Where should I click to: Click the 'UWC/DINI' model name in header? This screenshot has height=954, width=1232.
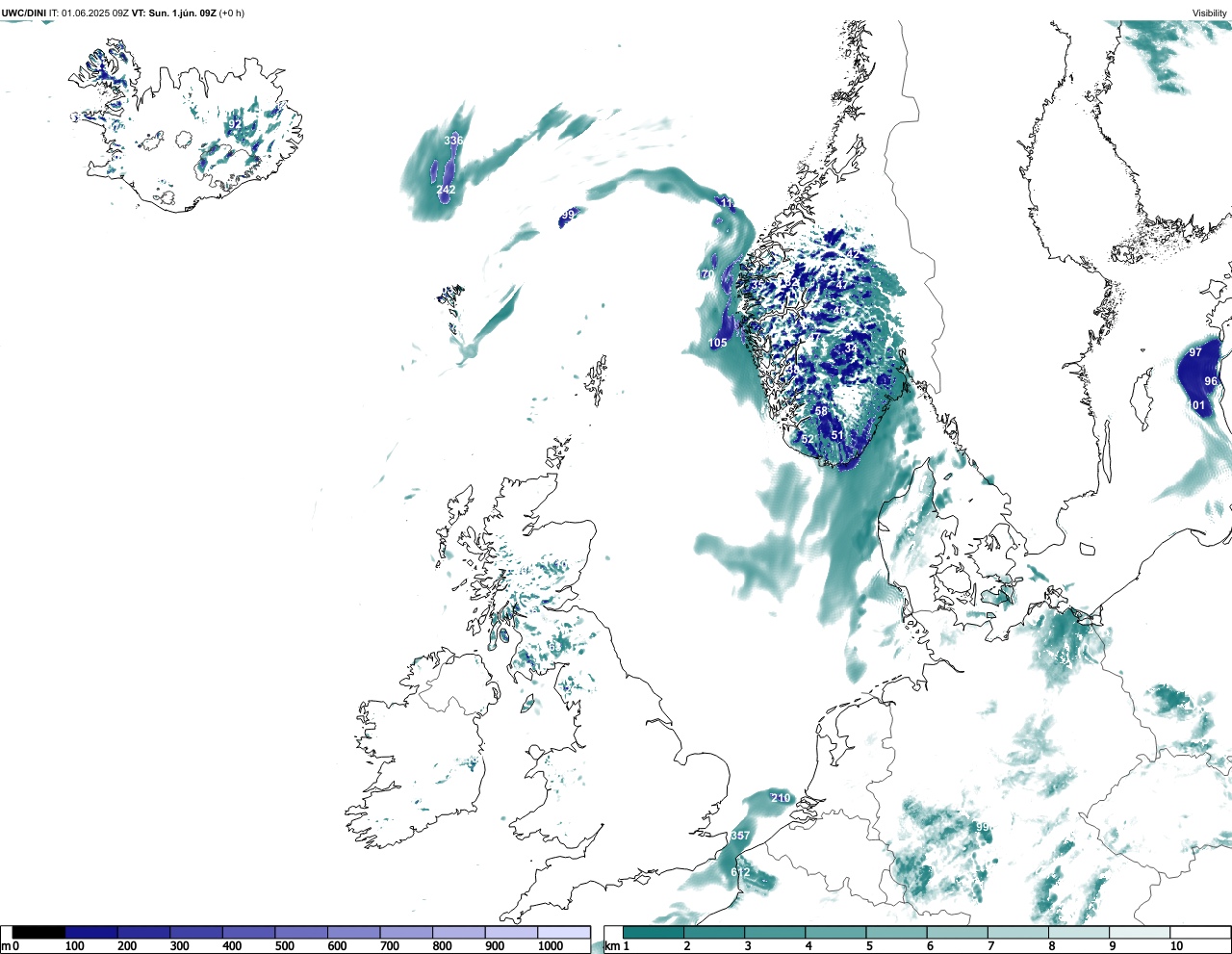point(24,13)
